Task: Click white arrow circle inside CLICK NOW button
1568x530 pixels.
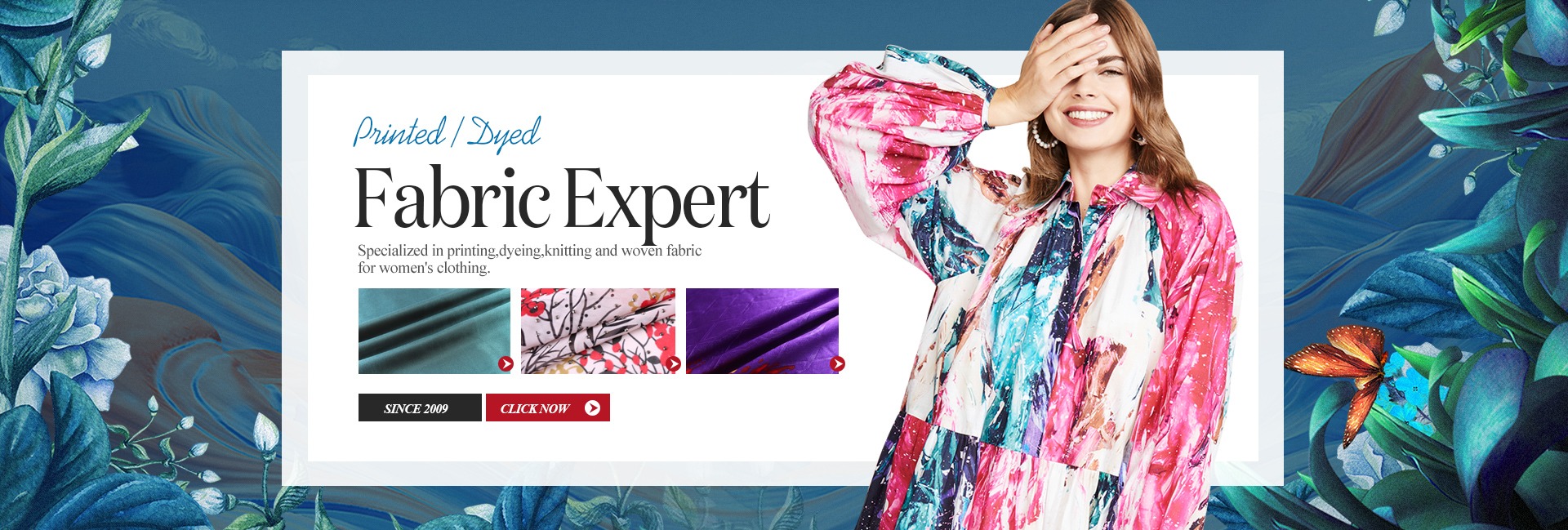Action: [x=592, y=408]
